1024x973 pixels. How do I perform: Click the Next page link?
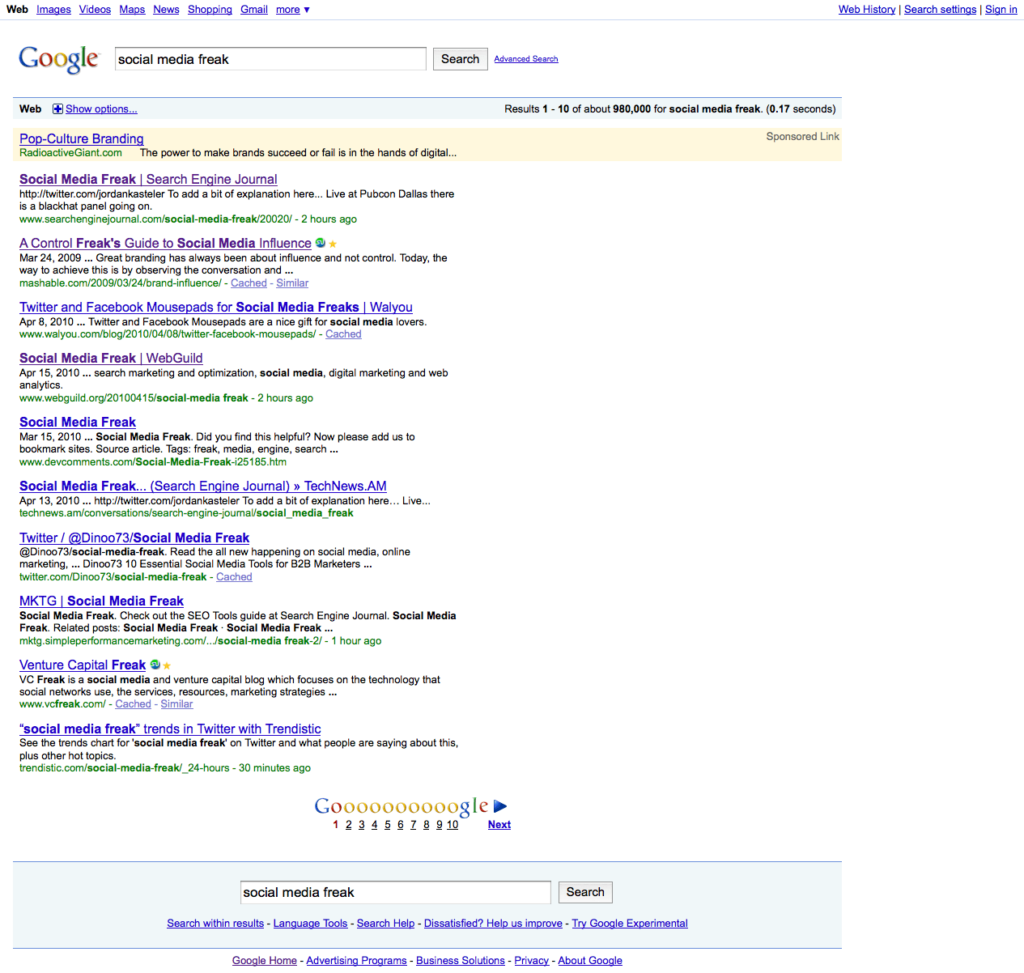click(x=500, y=825)
